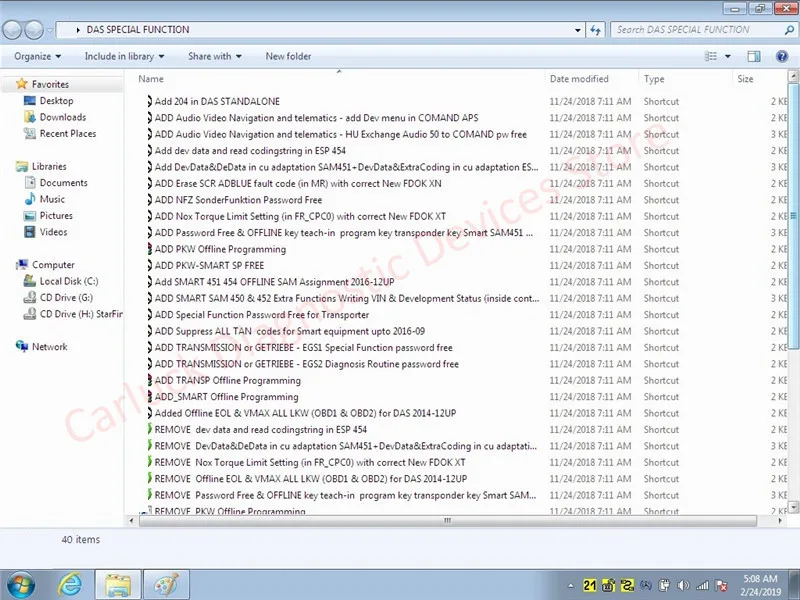Open the Share with dropdown
This screenshot has width=800, height=600.
pyautogui.click(x=214, y=56)
